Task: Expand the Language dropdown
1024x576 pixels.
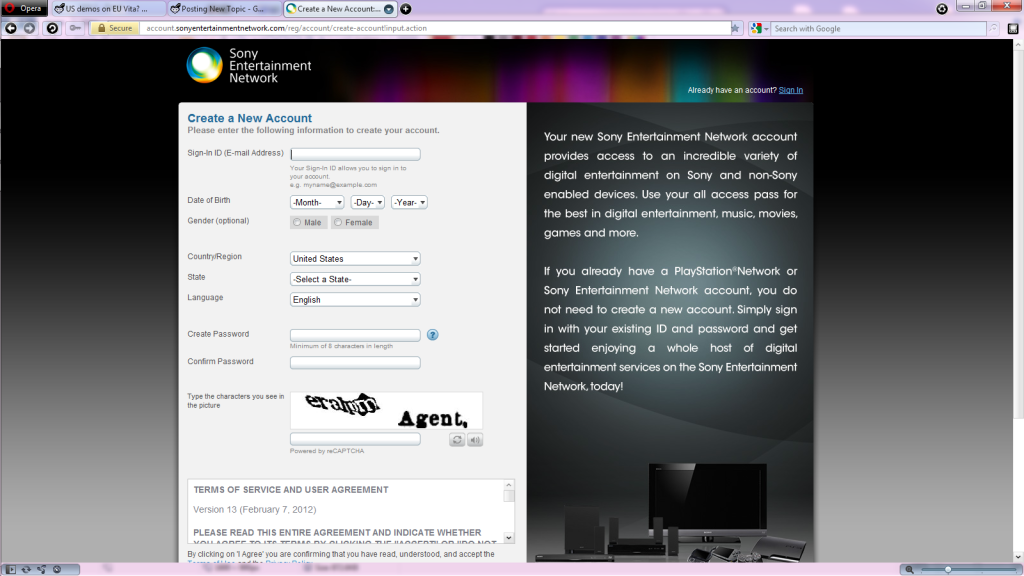Action: point(355,300)
